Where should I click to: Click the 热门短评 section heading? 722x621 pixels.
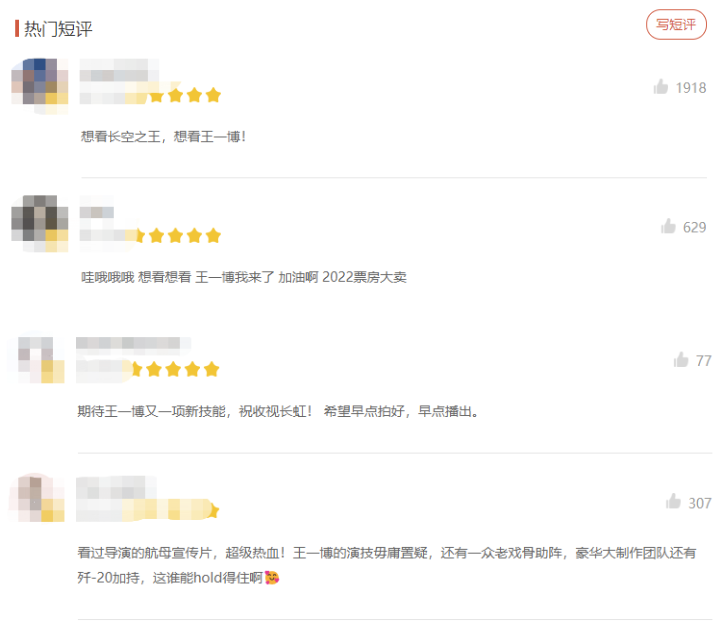(58, 29)
